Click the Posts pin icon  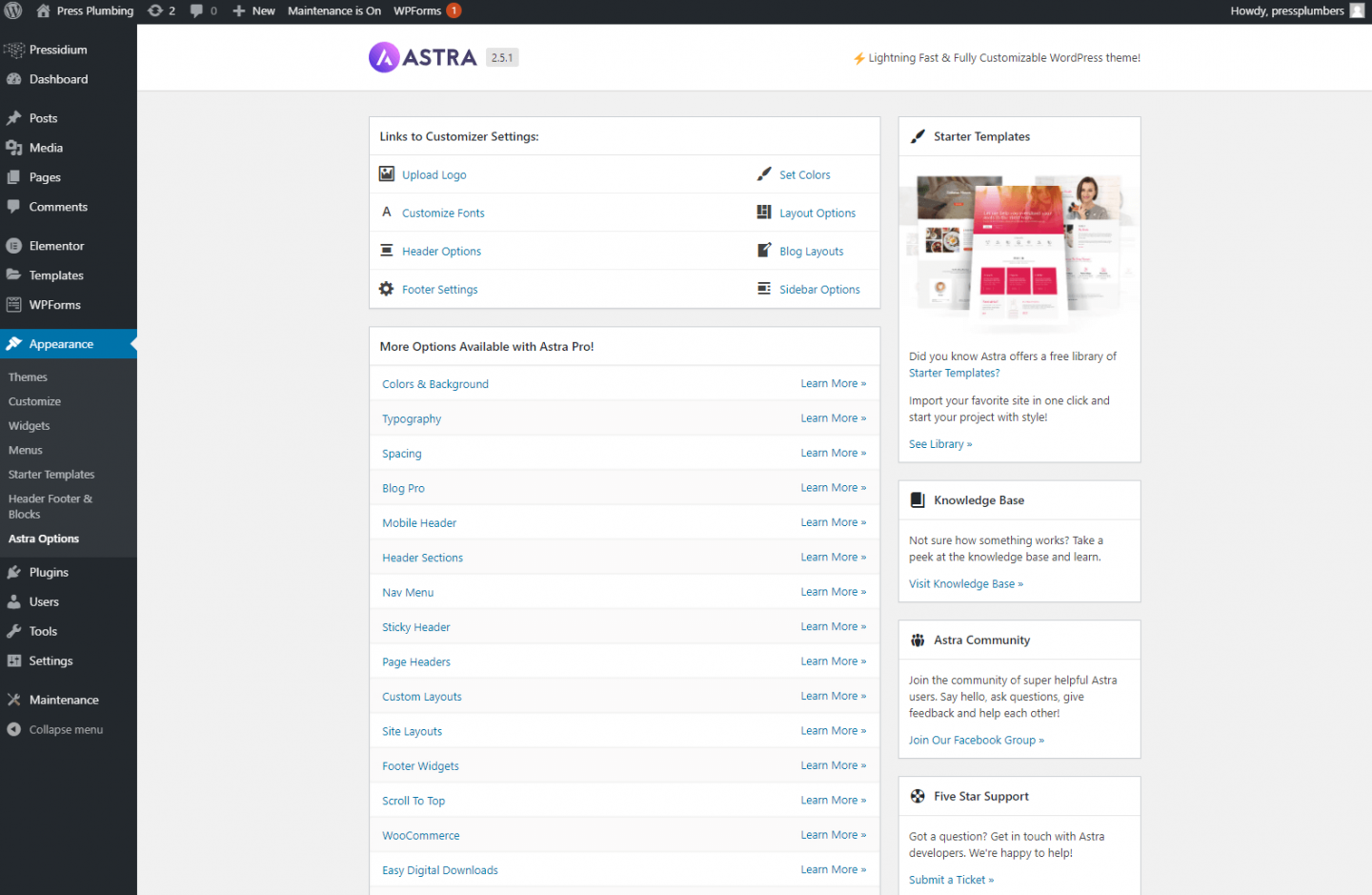pos(14,118)
